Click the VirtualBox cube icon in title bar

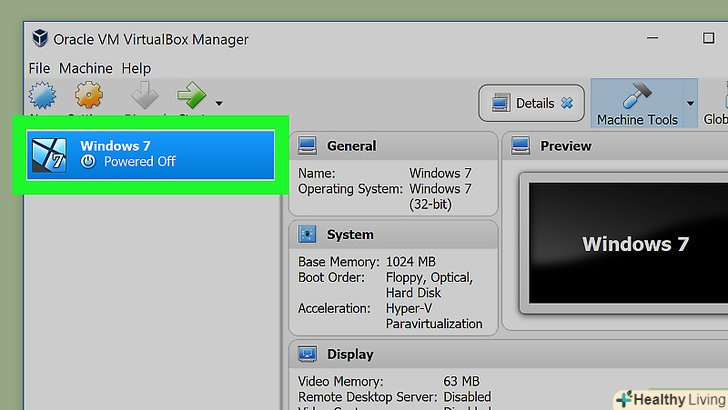tap(40, 38)
